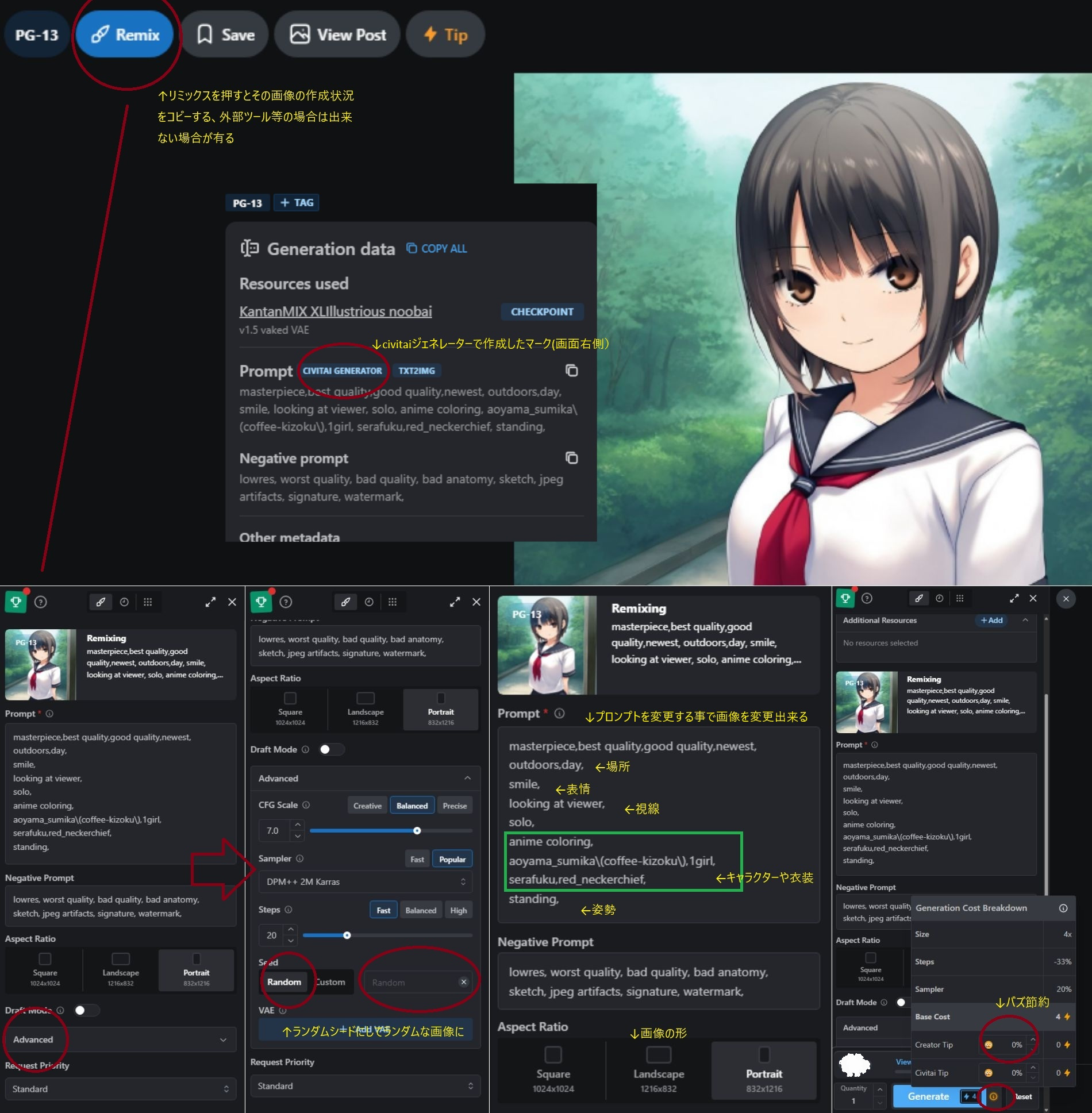Select Creative CFG Scale preset
Screen dimensions: 1092x1113
pos(367,806)
